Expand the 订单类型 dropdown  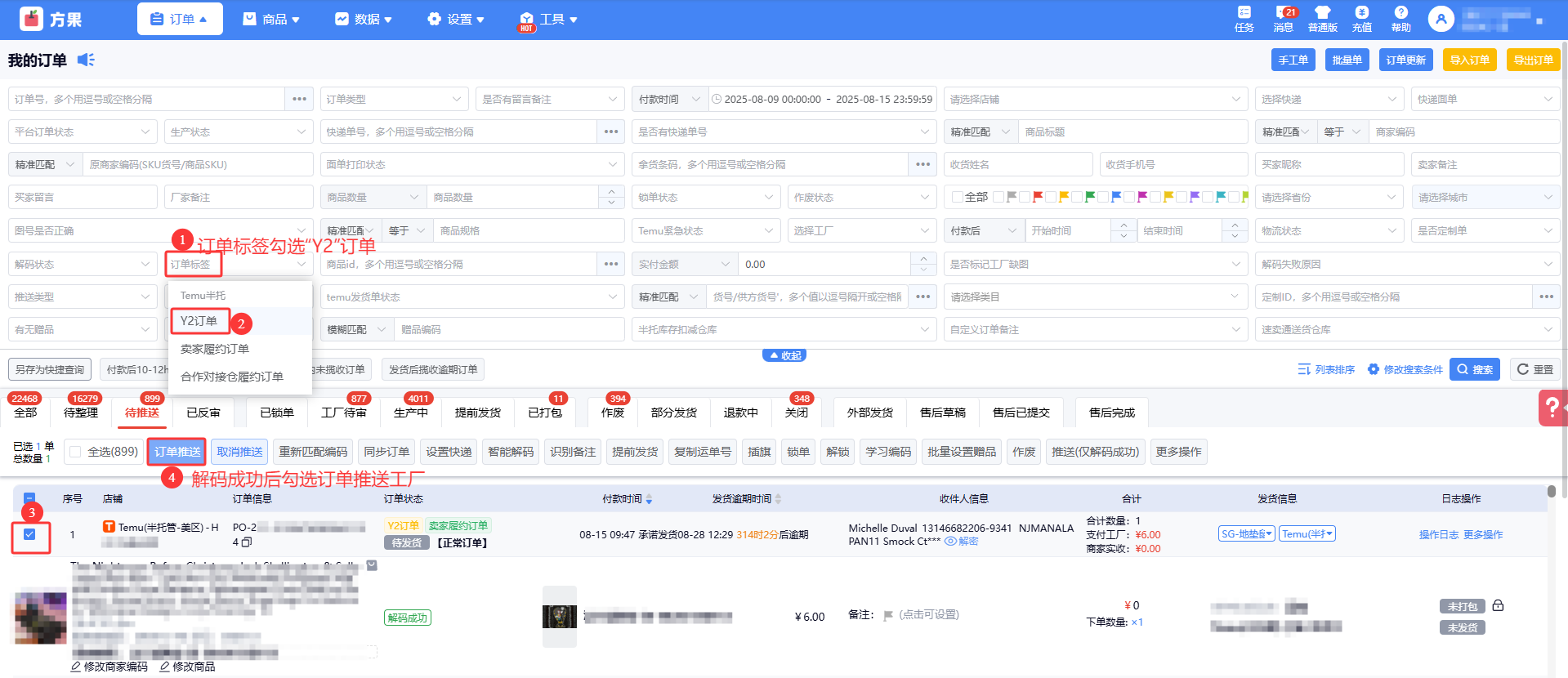pyautogui.click(x=394, y=99)
